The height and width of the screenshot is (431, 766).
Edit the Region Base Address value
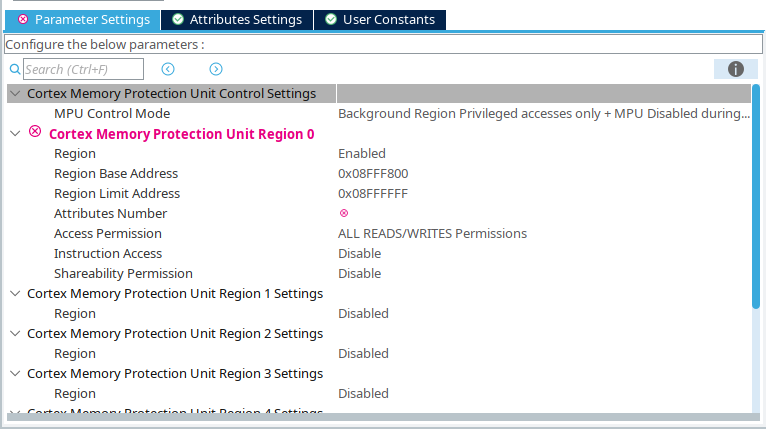(x=373, y=173)
